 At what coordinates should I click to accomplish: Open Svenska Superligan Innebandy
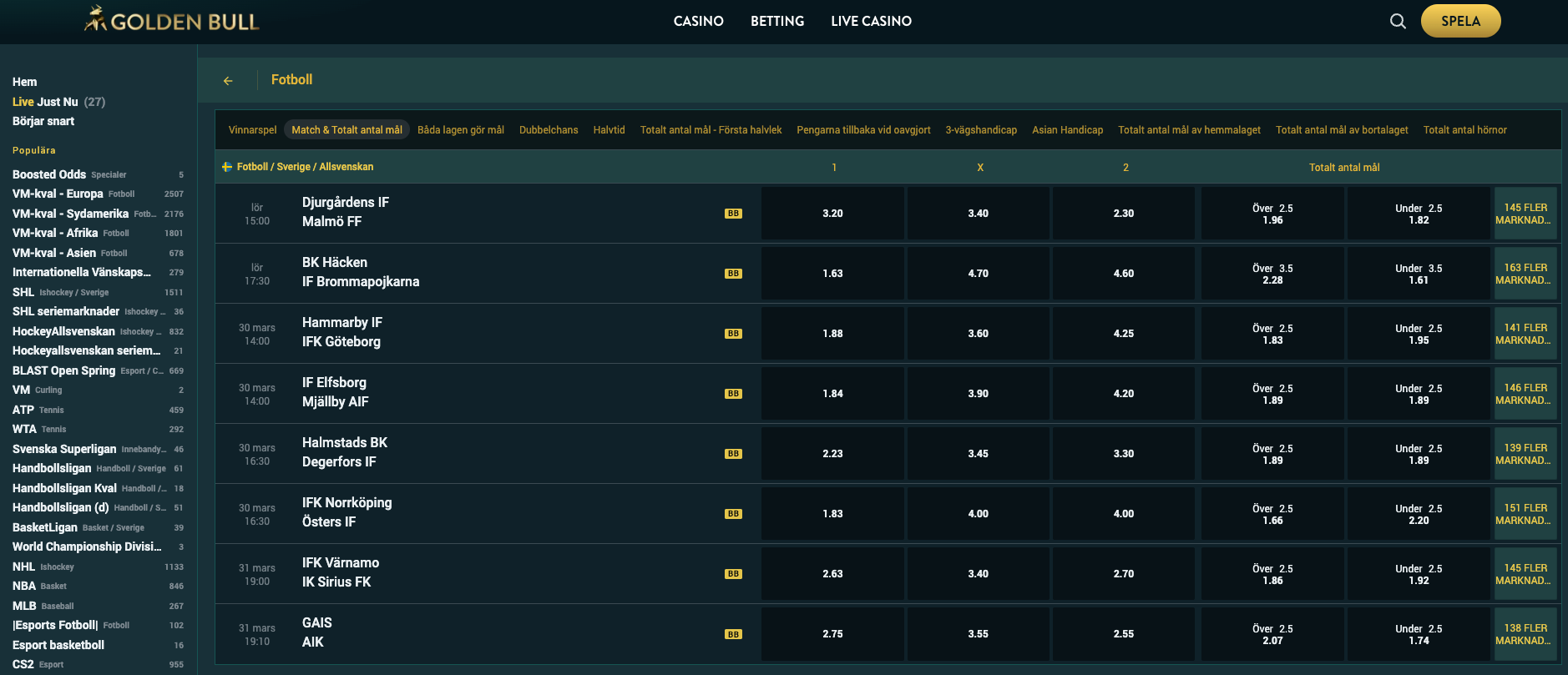tap(98, 449)
